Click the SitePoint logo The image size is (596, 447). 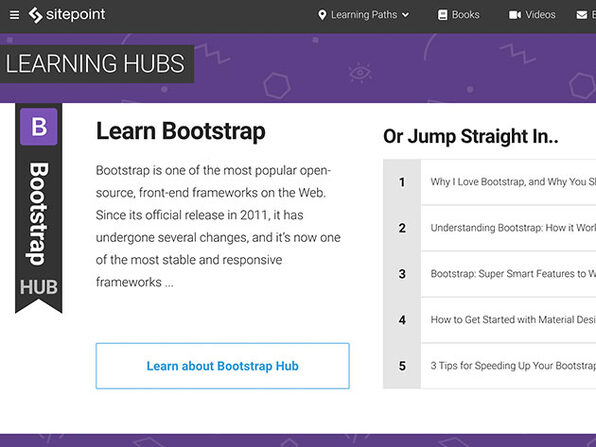67,15
